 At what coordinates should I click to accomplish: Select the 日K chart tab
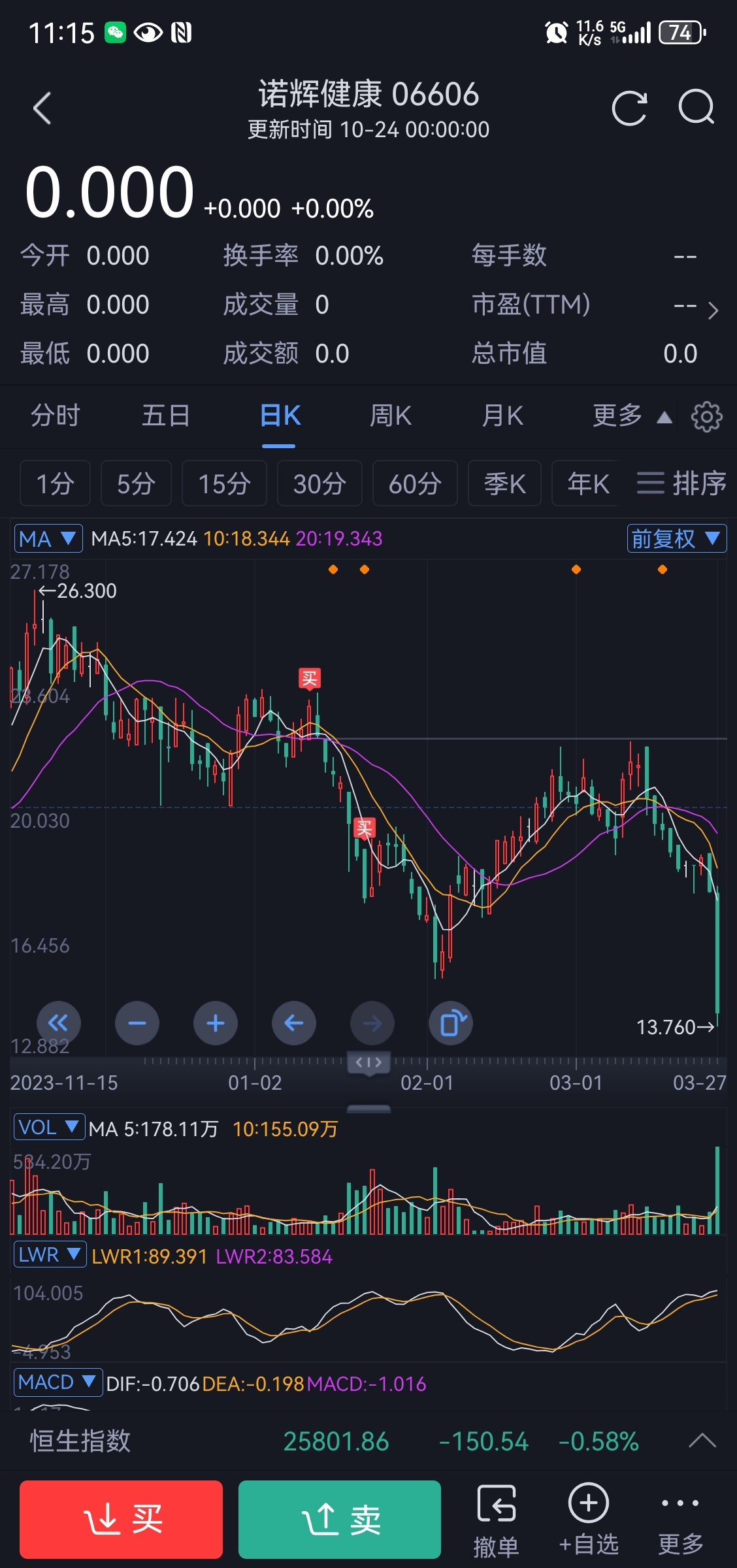click(x=280, y=416)
